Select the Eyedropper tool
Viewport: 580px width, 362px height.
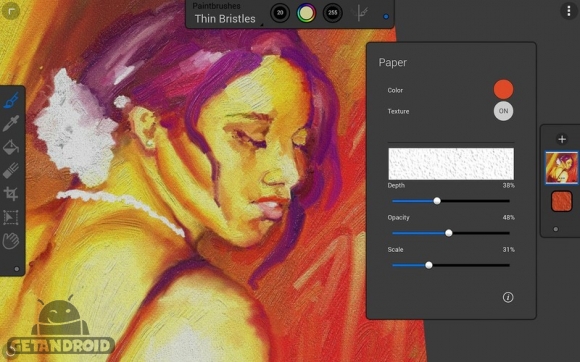click(x=11, y=124)
